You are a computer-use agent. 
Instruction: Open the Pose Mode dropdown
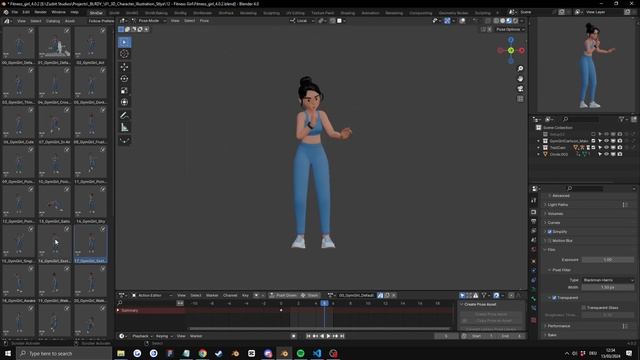tap(149, 20)
